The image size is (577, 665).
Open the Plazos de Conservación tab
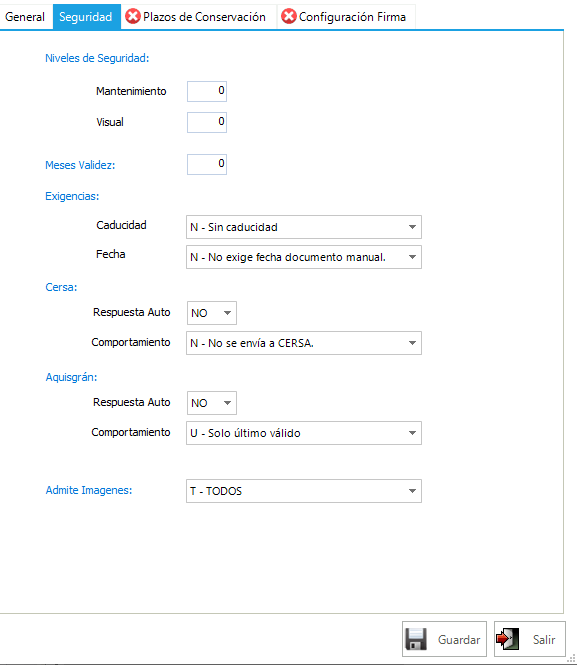click(199, 17)
